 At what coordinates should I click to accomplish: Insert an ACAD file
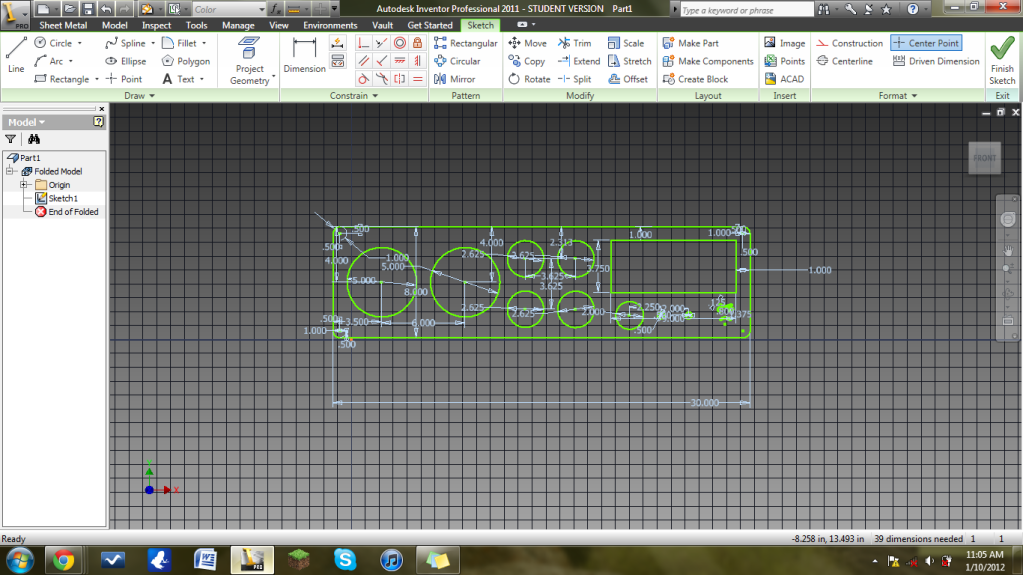[784, 79]
